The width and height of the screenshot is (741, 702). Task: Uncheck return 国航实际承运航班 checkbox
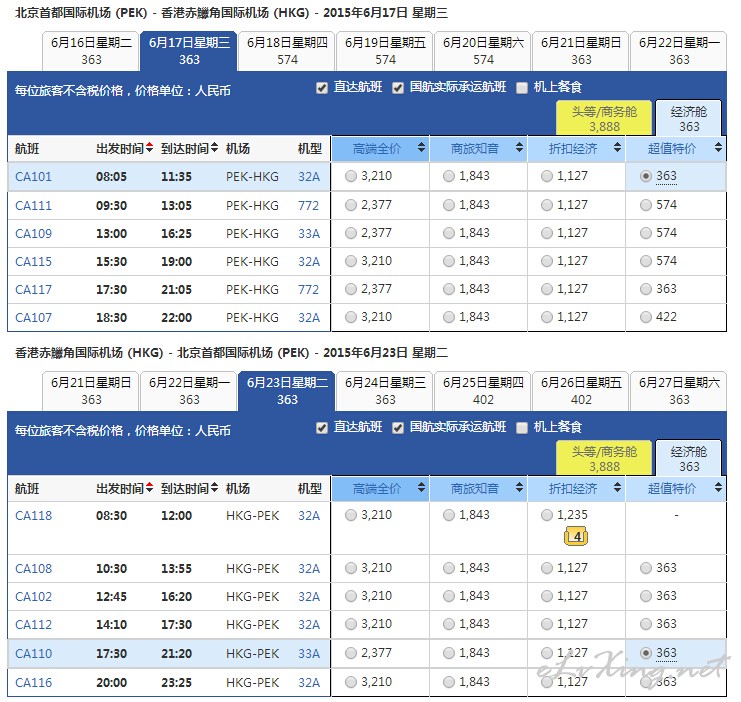[x=398, y=428]
